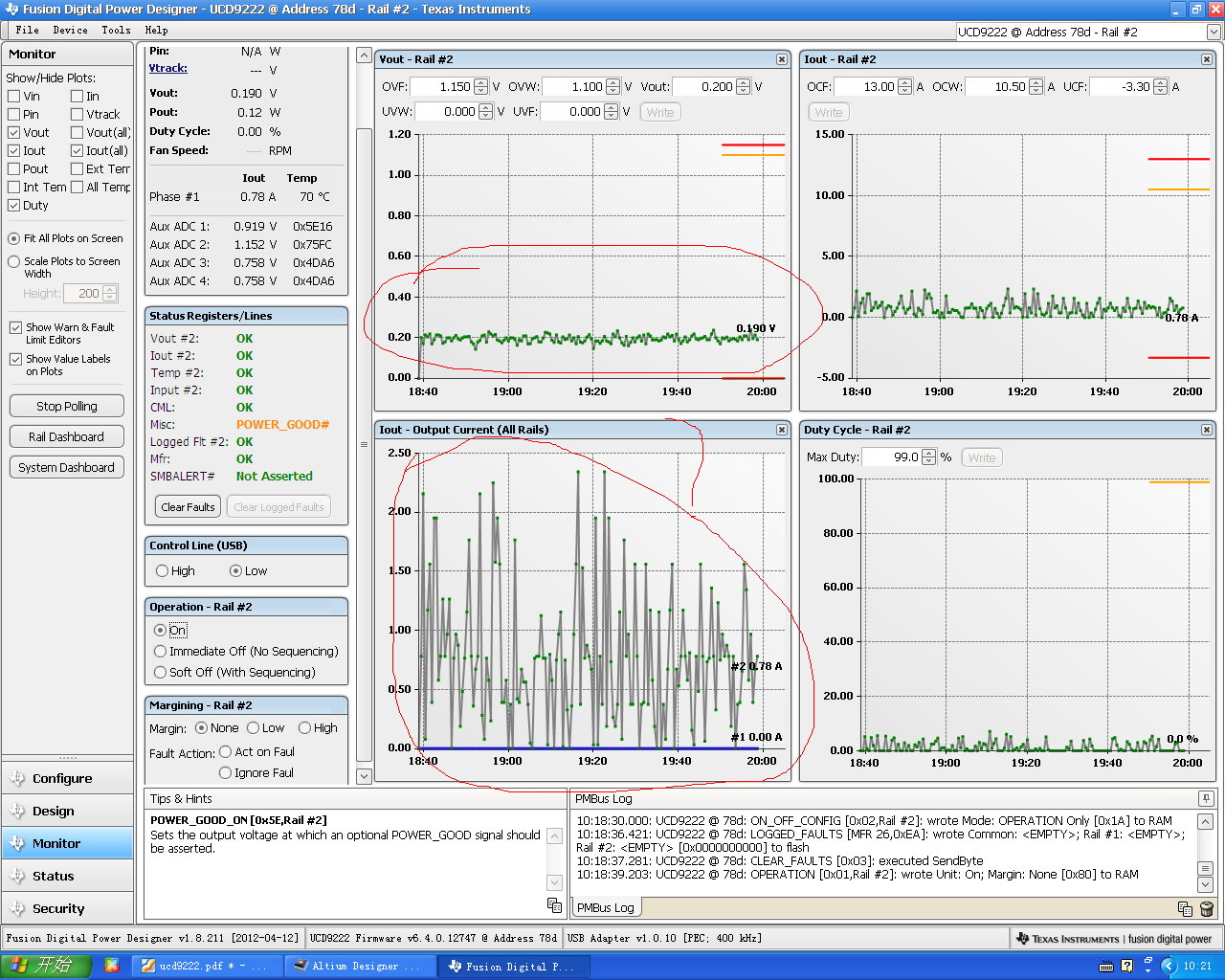Toggle the Vin plot checkbox
The height and width of the screenshot is (980, 1225).
pyautogui.click(x=14, y=96)
